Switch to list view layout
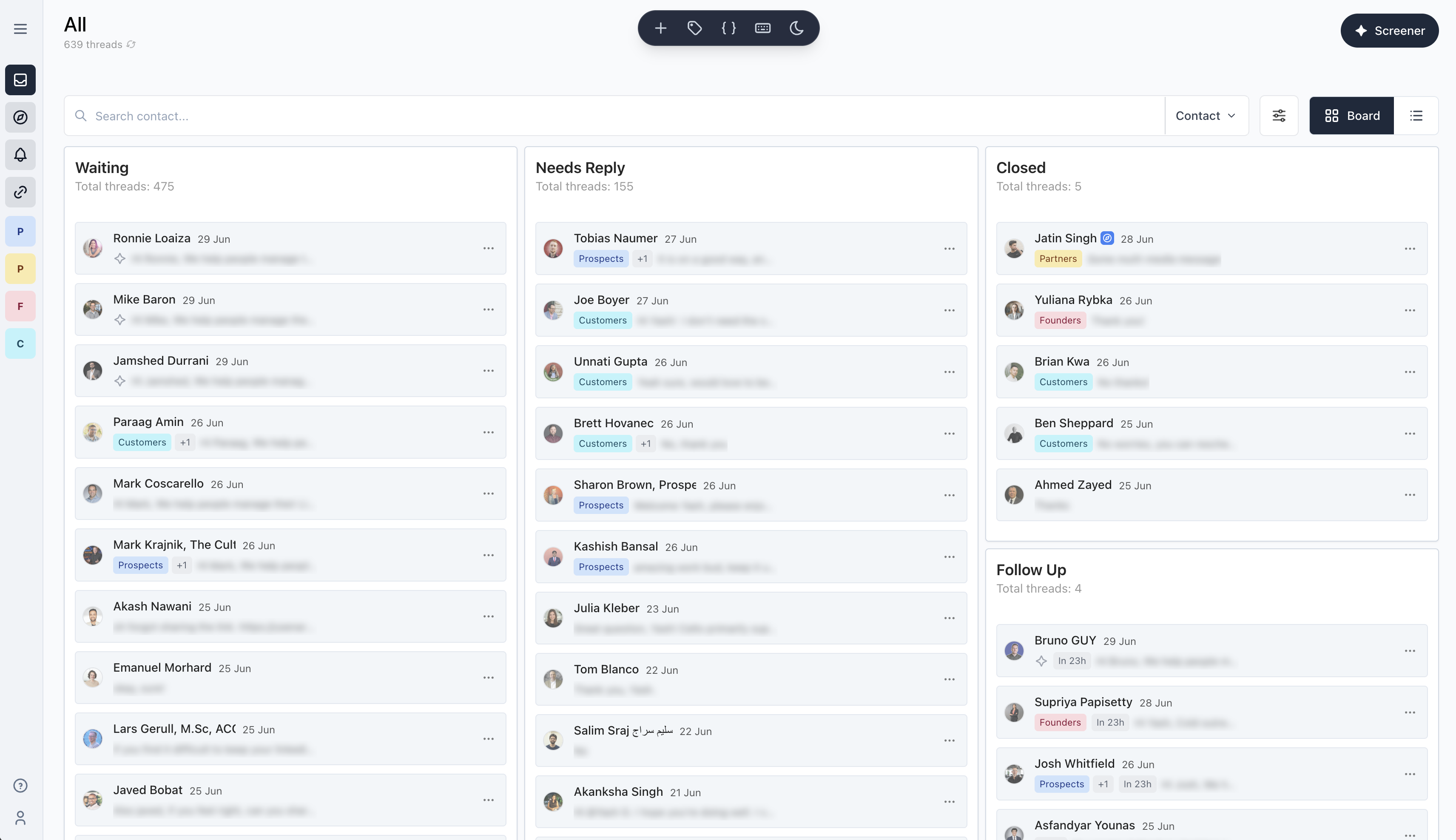This screenshot has width=1456, height=840. click(1416, 116)
